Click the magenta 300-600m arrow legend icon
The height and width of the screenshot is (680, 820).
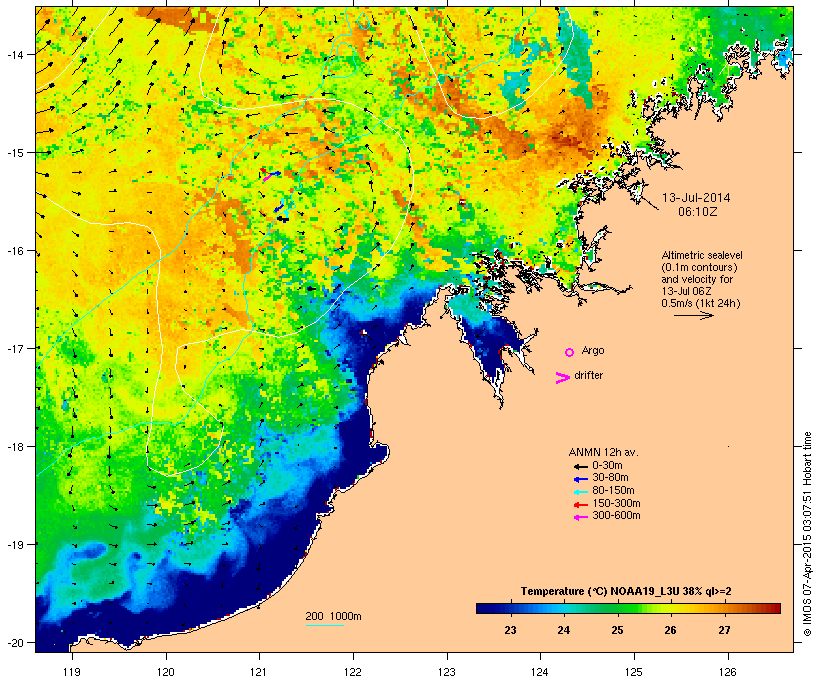tap(580, 517)
